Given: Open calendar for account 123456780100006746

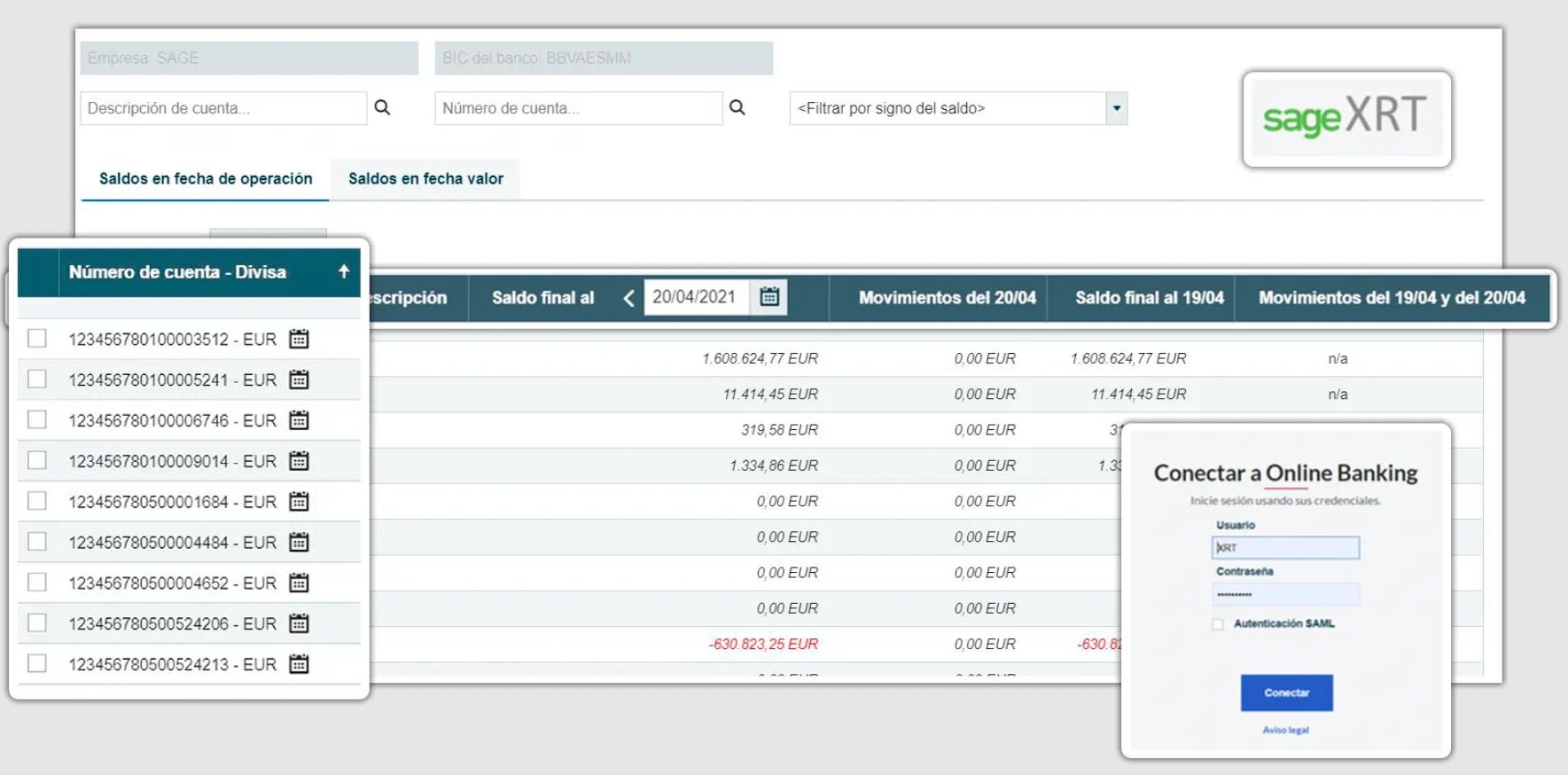Looking at the screenshot, I should click(x=300, y=420).
